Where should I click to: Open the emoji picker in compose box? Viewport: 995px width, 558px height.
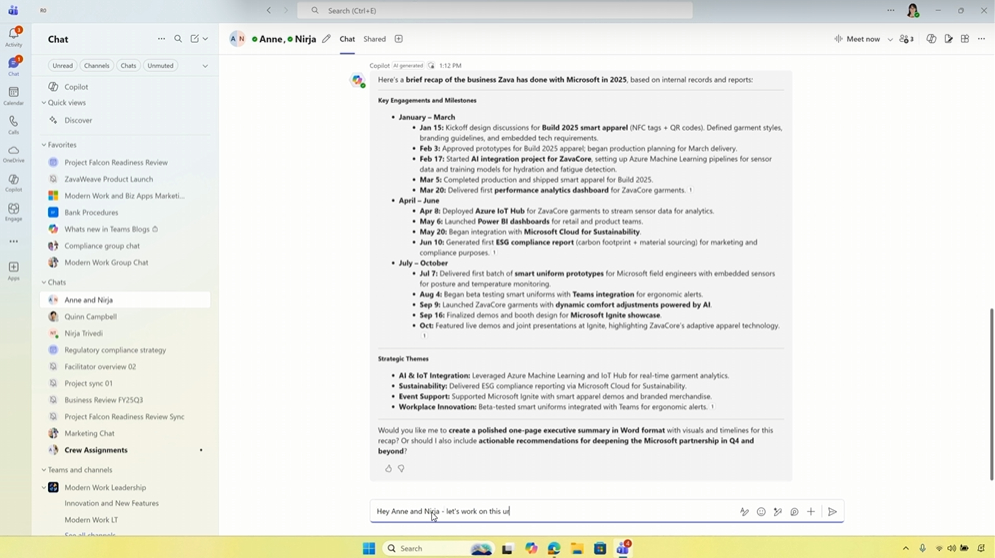(x=761, y=512)
